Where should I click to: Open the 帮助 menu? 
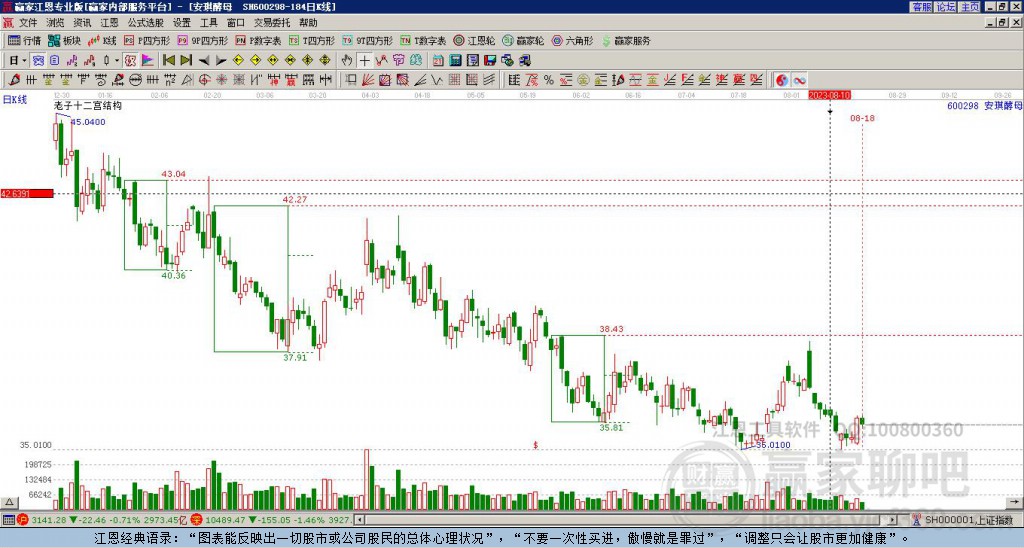pos(308,23)
